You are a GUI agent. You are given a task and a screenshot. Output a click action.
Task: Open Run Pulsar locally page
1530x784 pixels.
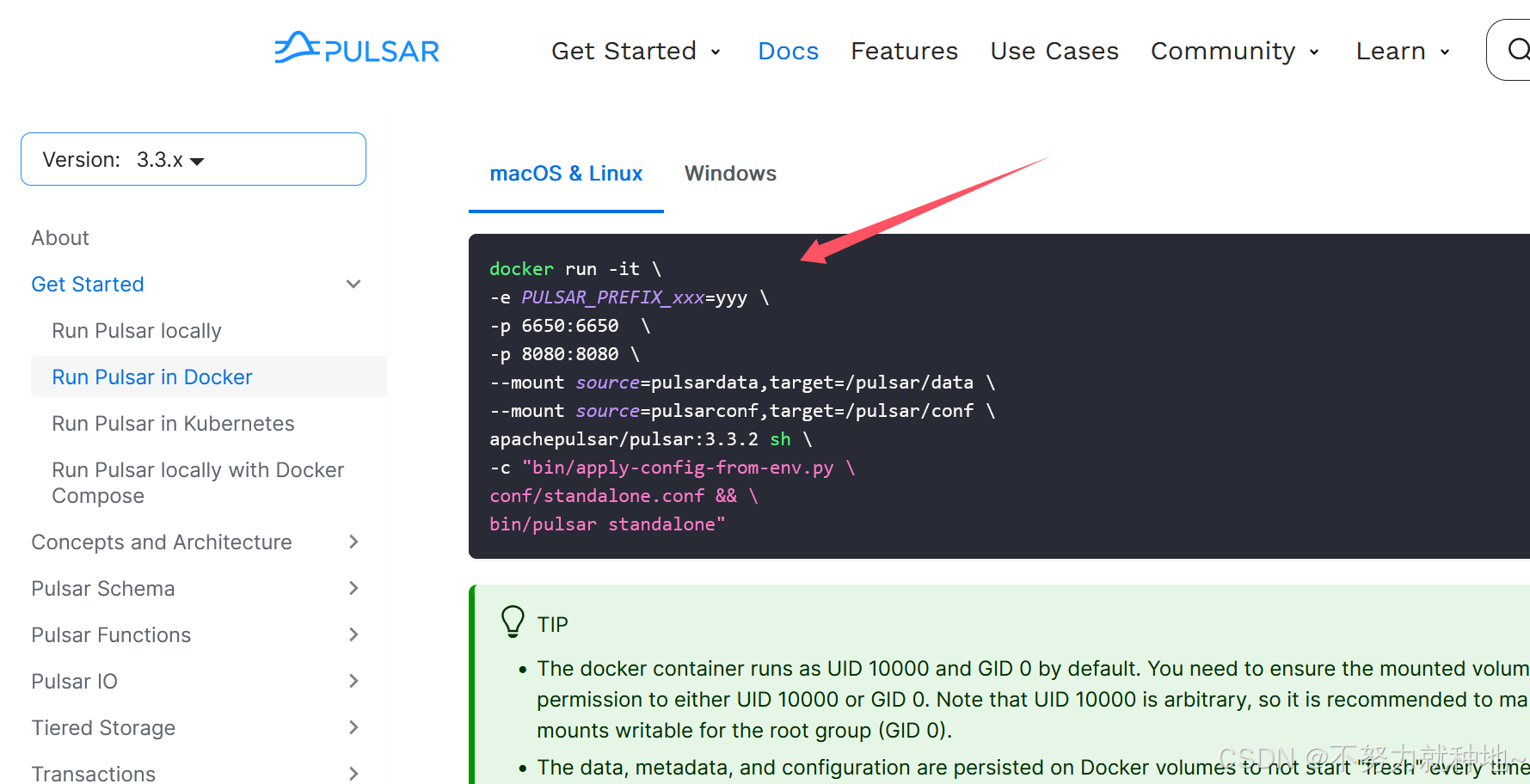click(137, 331)
